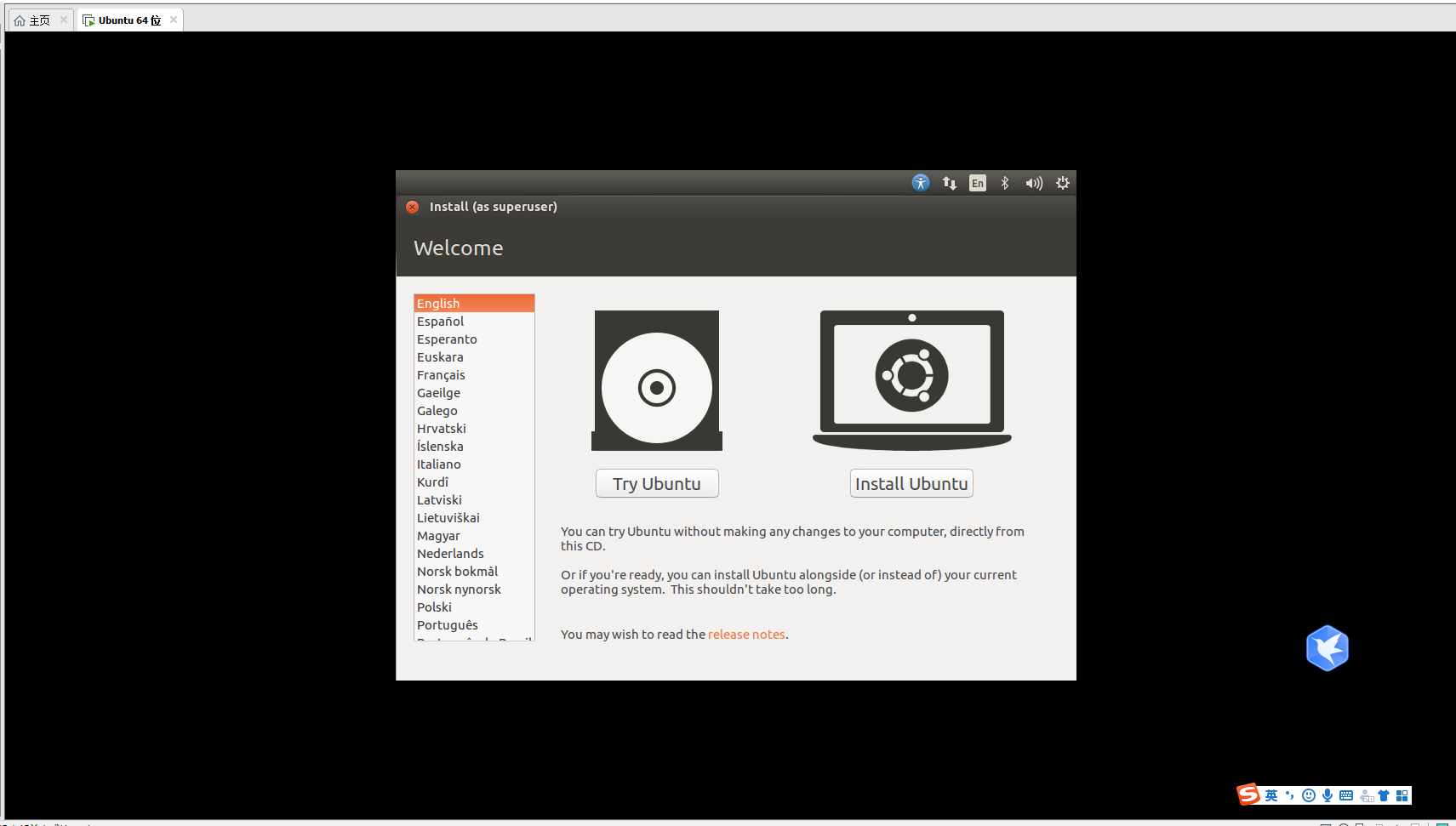Click the Install Ubuntu button
The width and height of the screenshot is (1456, 826).
click(911, 483)
